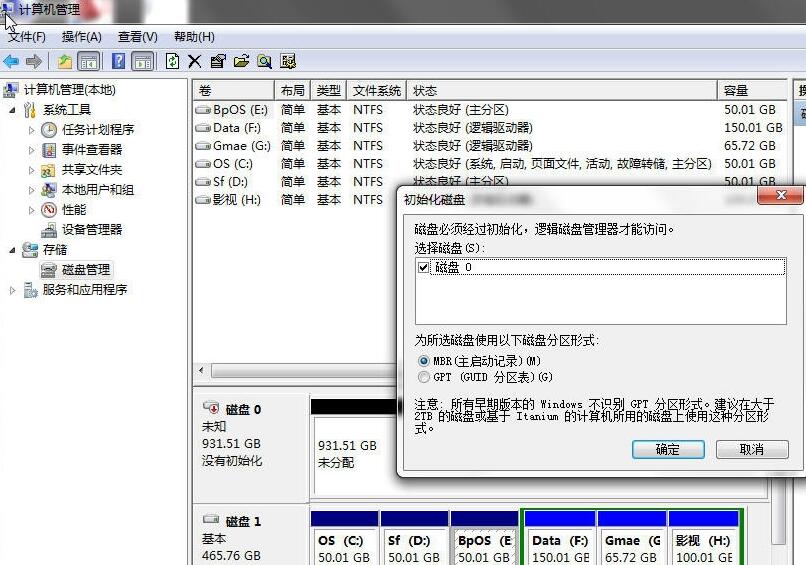
Task: Click the 性能 monitor icon
Action: tap(49, 210)
